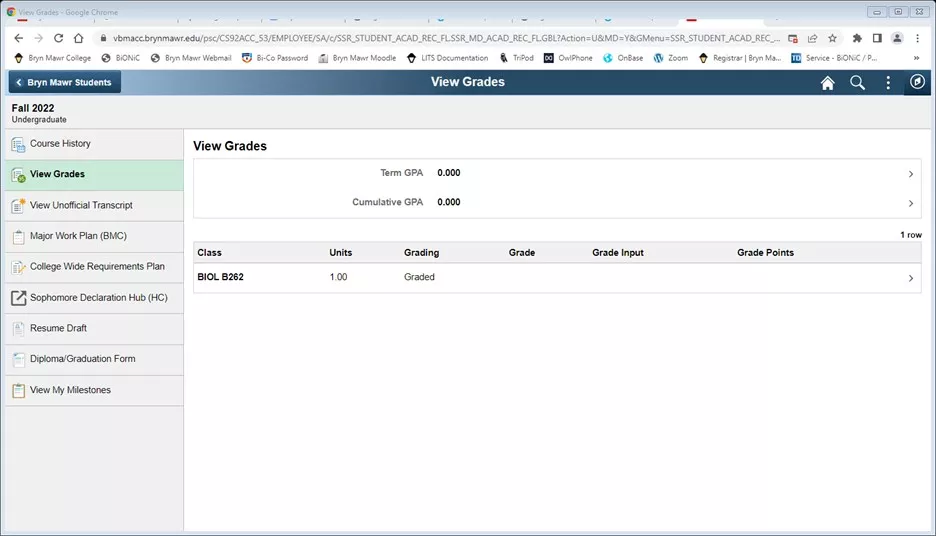The height and width of the screenshot is (536, 936).
Task: Open Registrar bookmark
Action: 740,58
